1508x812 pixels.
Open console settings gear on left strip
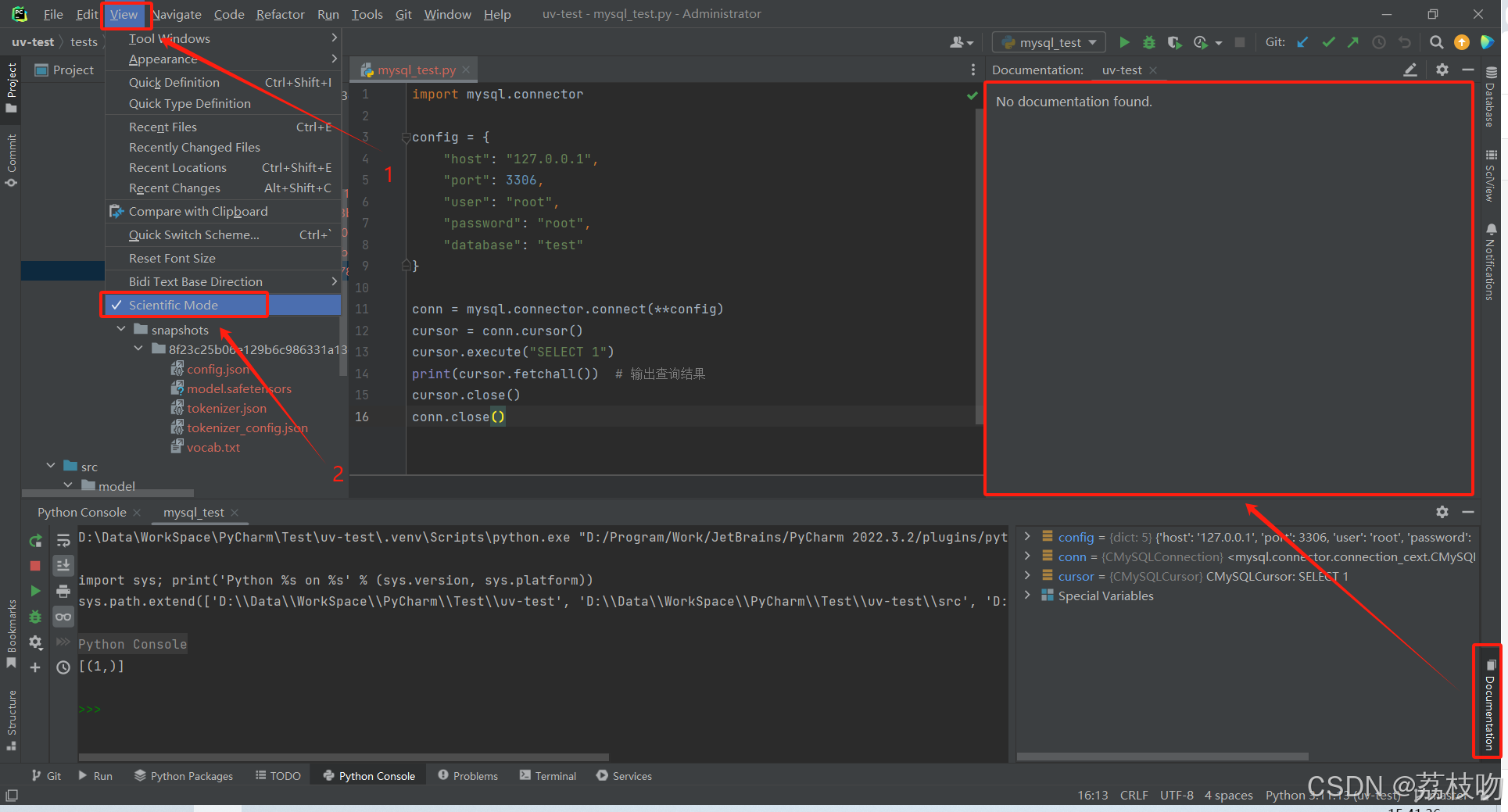[35, 642]
